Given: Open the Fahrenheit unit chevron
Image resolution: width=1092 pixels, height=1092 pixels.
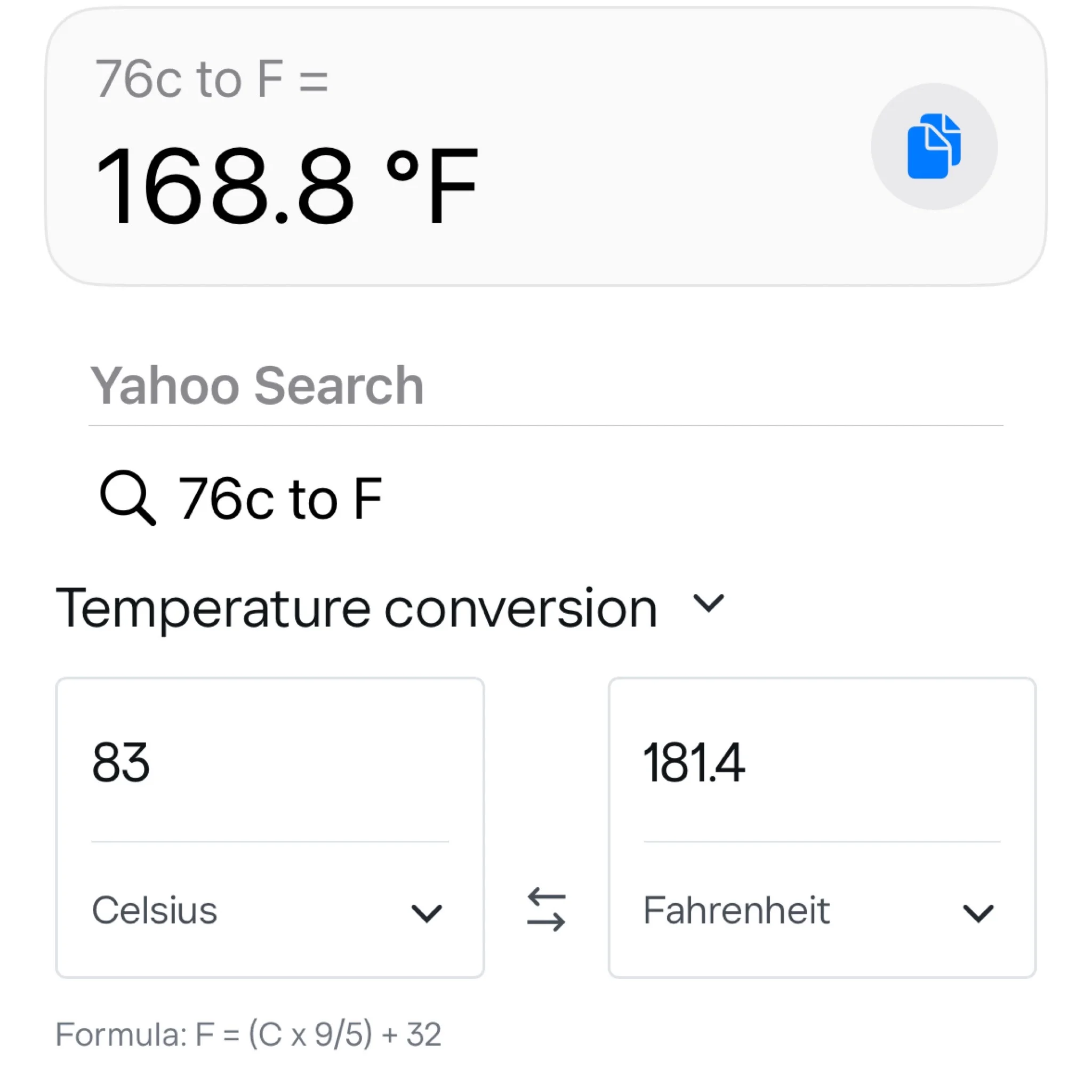Looking at the screenshot, I should 978,913.
